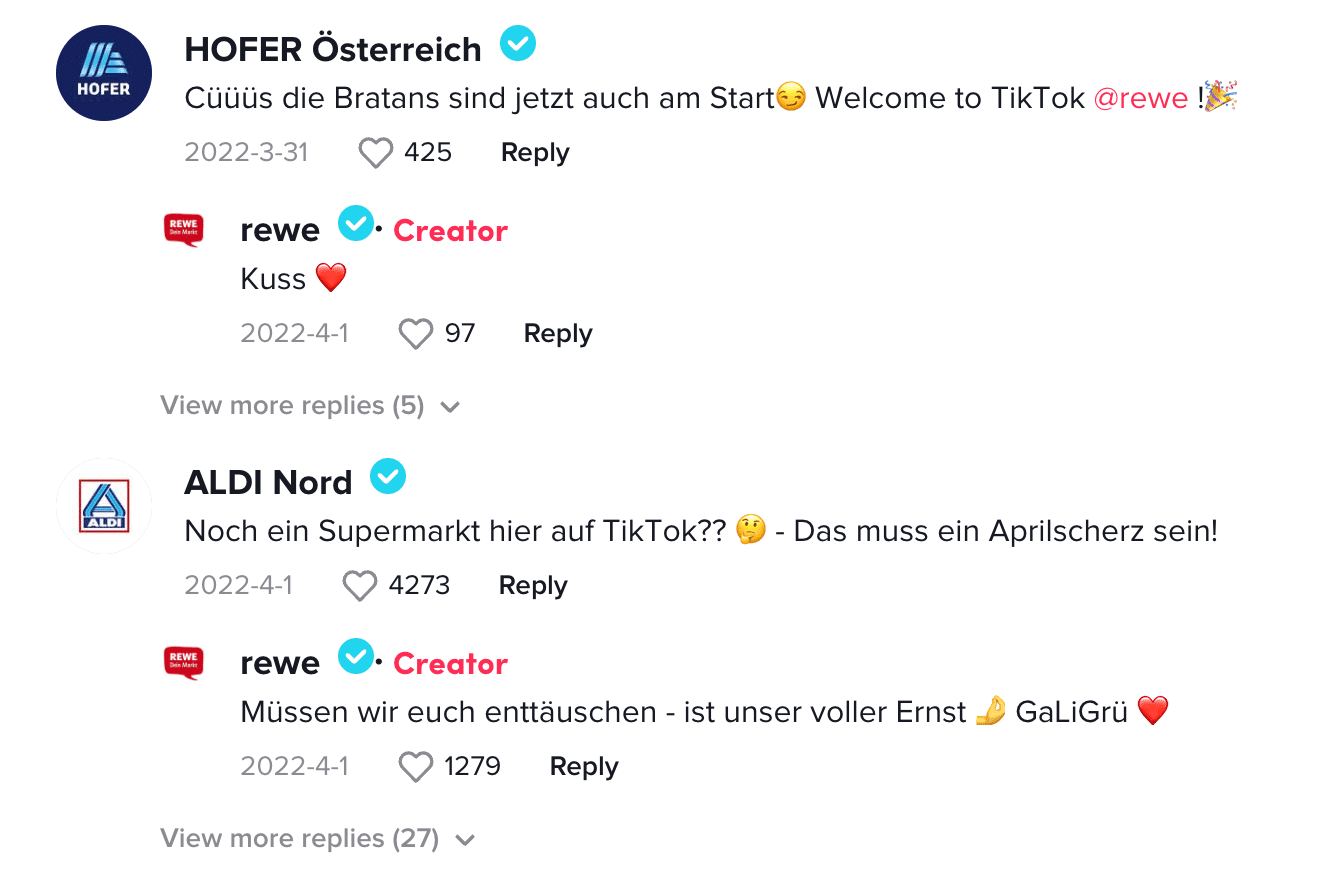The height and width of the screenshot is (870, 1324).
Task: Click the username HOFER Österreich
Action: click(x=333, y=47)
